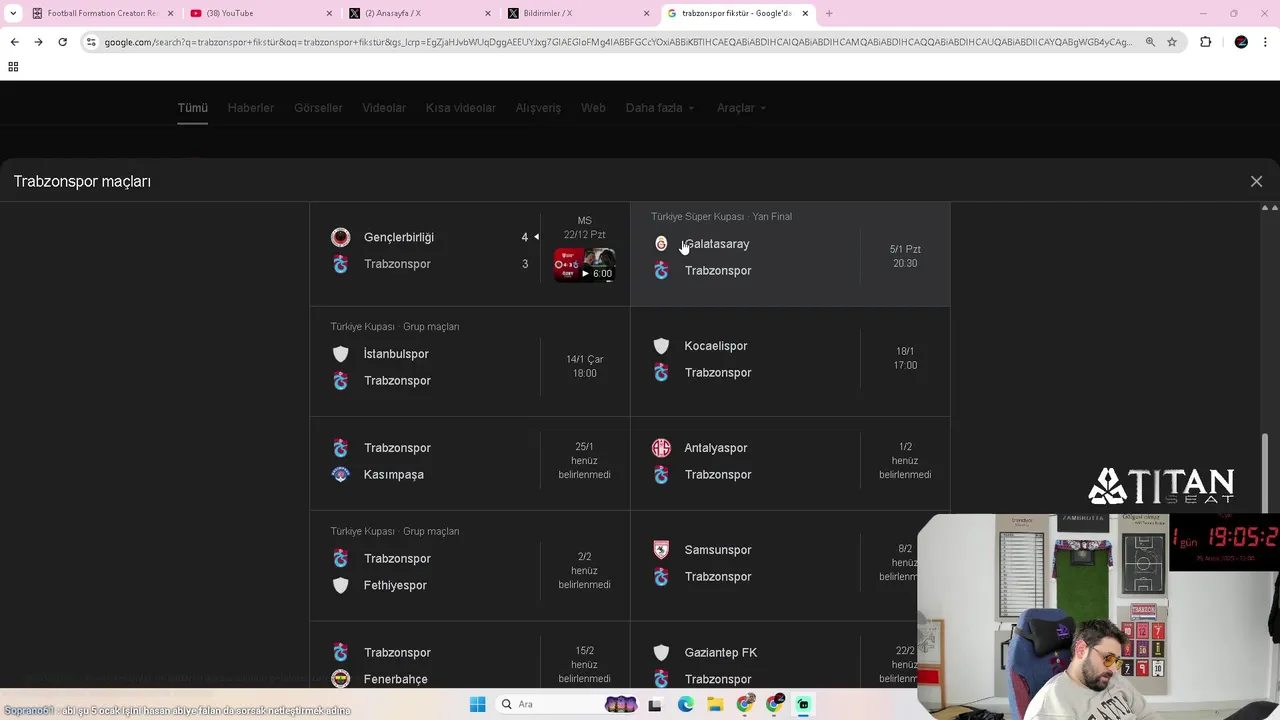Viewport: 1280px width, 720px height.
Task: Expand the Daha fazla dropdown
Action: click(x=660, y=108)
